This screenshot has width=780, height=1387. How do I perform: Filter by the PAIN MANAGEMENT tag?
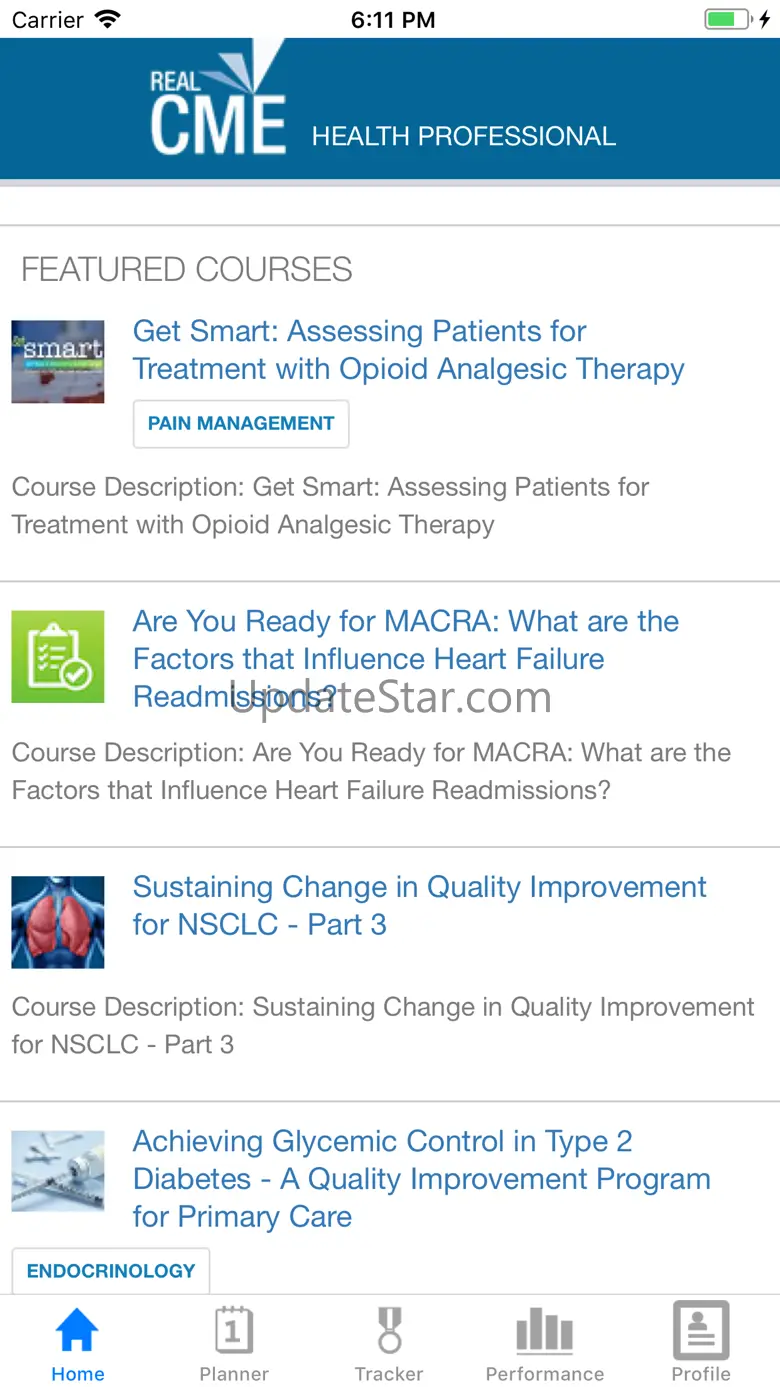[x=241, y=424]
